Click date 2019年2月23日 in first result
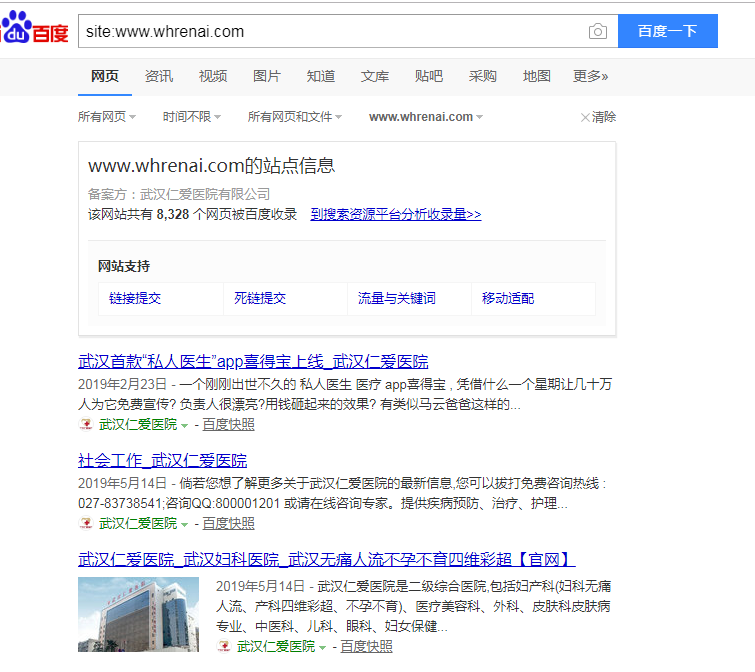 point(122,384)
